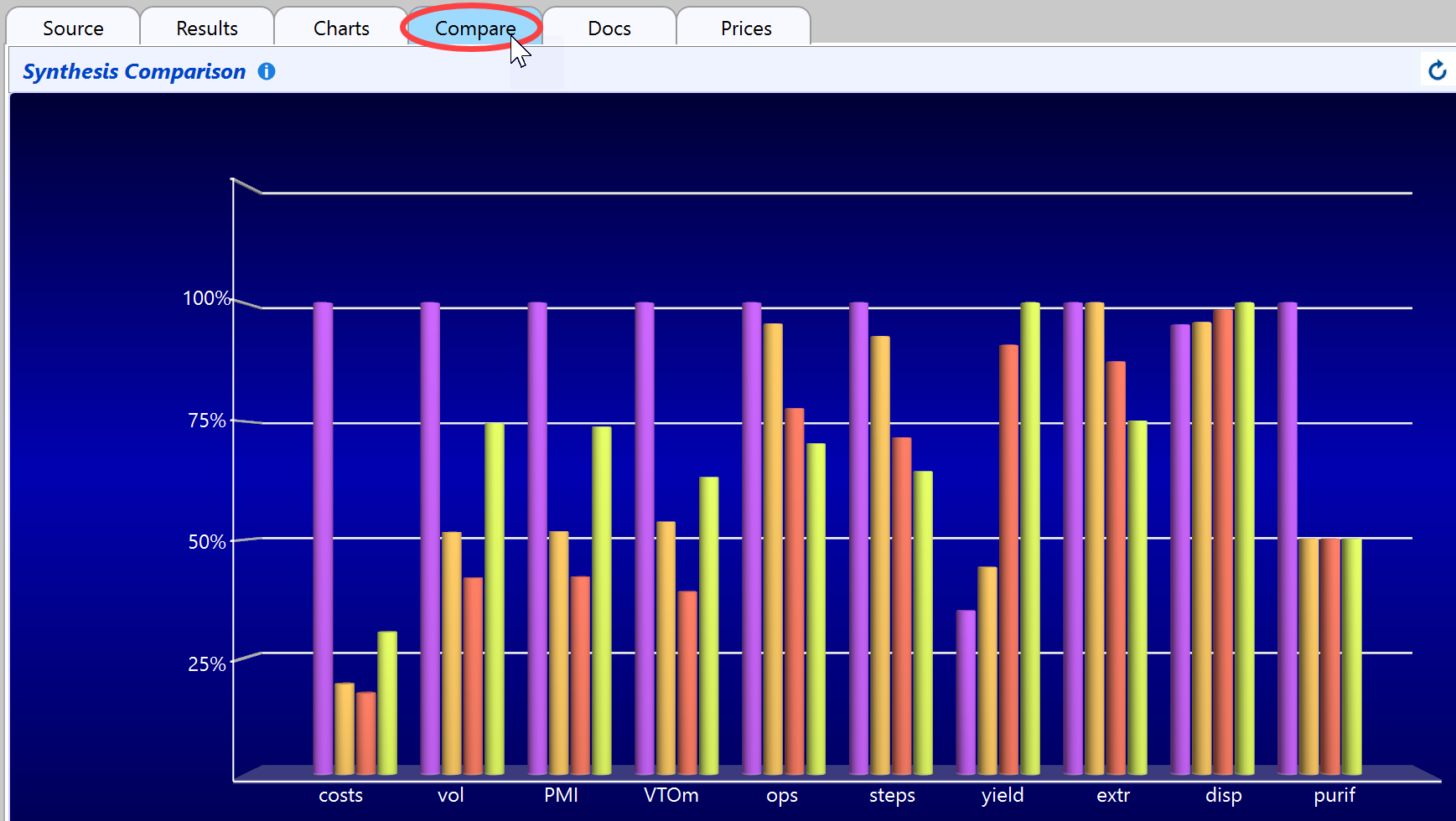Click the 'yield' axis label
The width and height of the screenshot is (1456, 821).
click(1003, 796)
